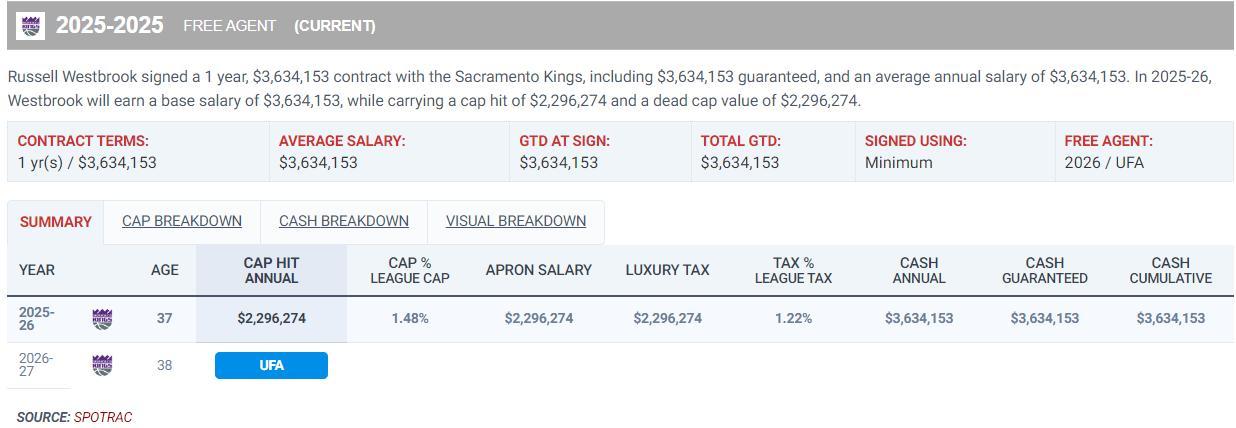The height and width of the screenshot is (428, 1236).
Task: Click the blue UFA button
Action: point(271,365)
